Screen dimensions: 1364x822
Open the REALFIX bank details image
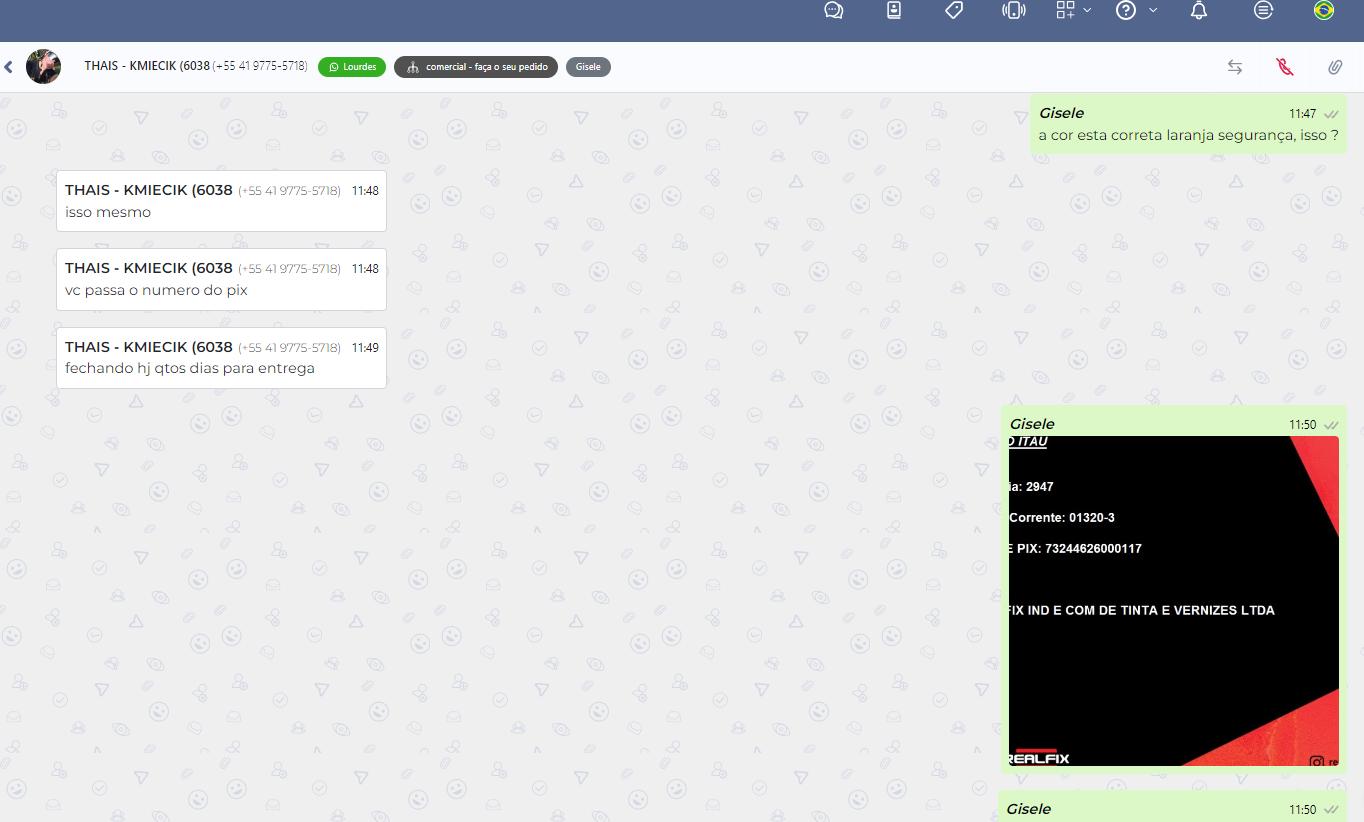click(x=1173, y=600)
